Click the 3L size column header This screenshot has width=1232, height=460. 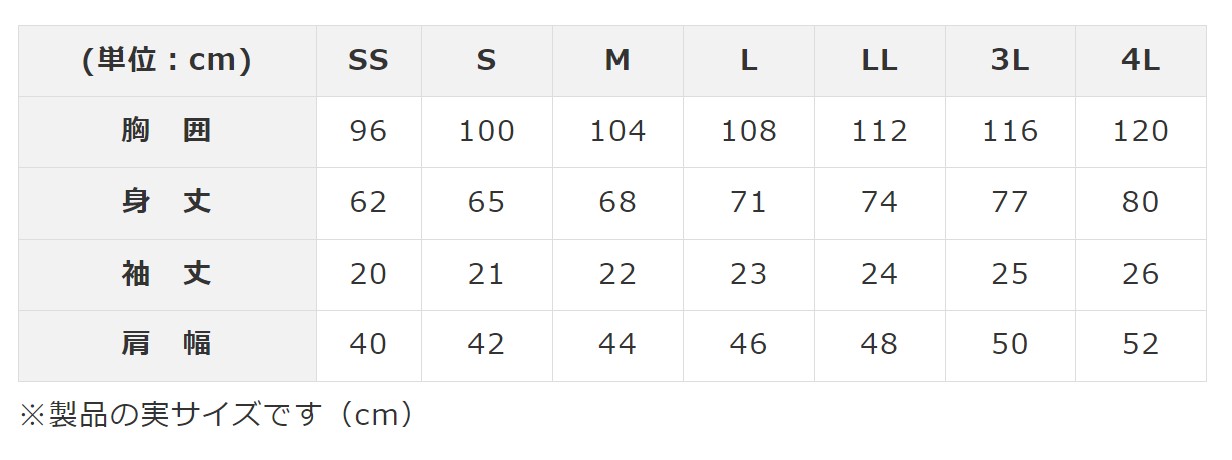click(1009, 61)
